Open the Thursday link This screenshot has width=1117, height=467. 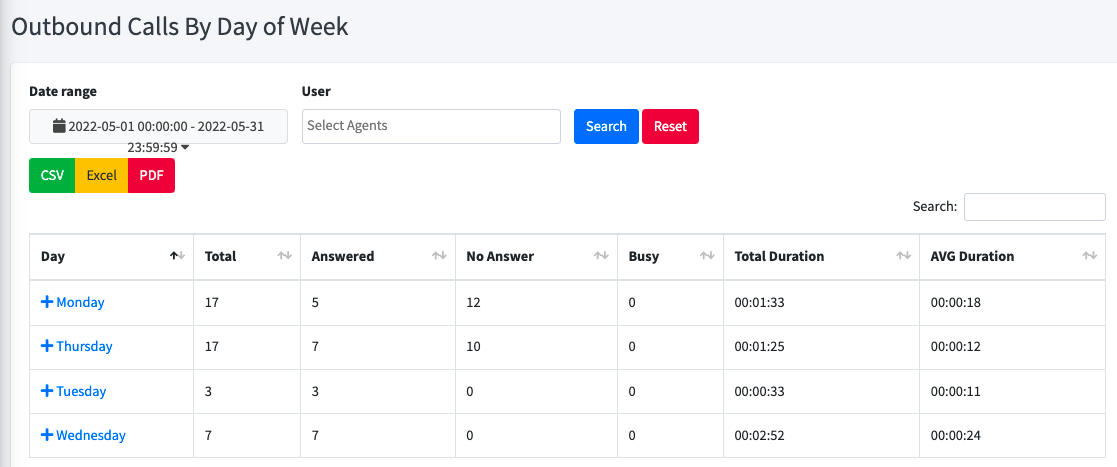pyautogui.click(x=84, y=346)
